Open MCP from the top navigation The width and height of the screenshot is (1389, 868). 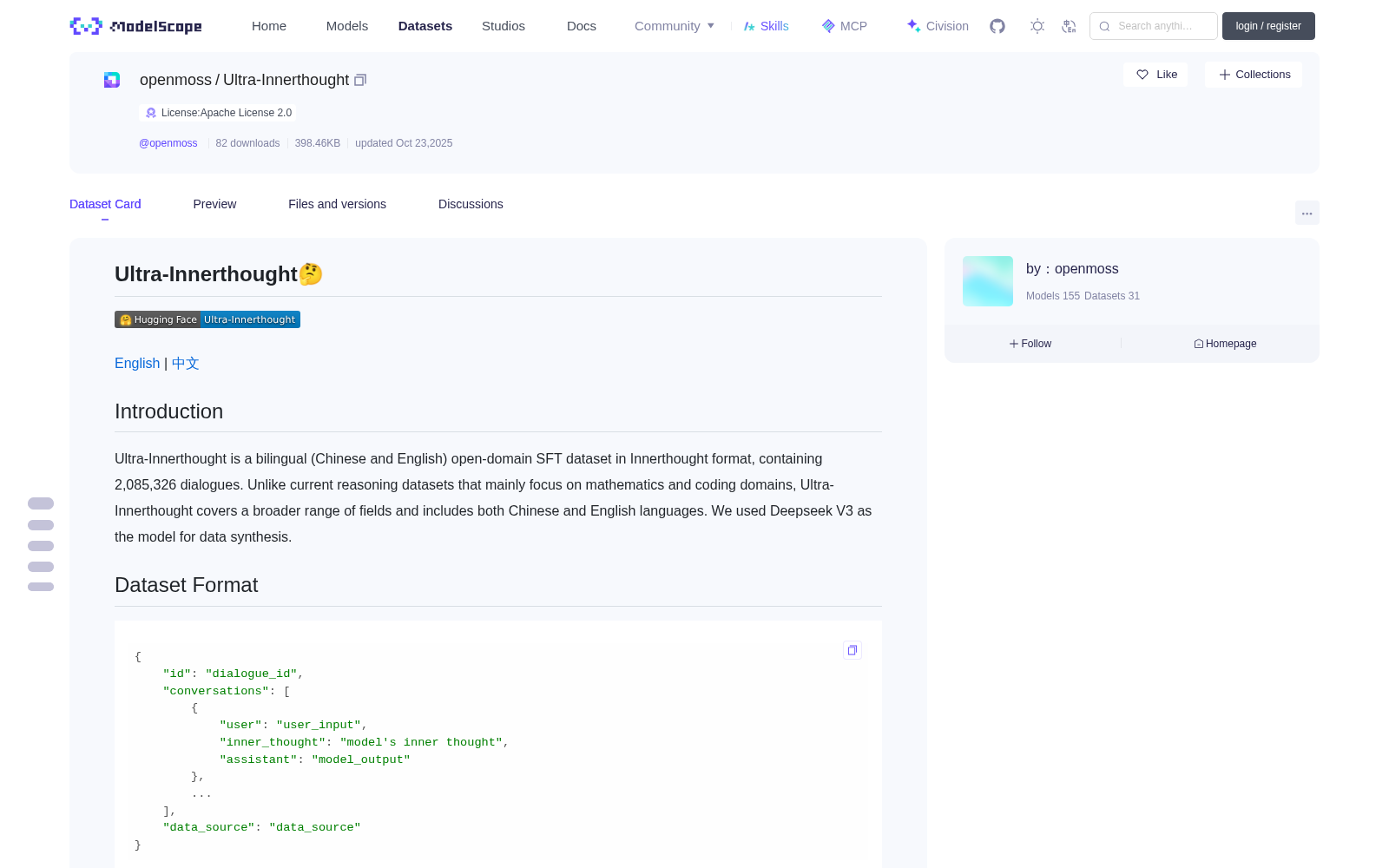(x=844, y=26)
